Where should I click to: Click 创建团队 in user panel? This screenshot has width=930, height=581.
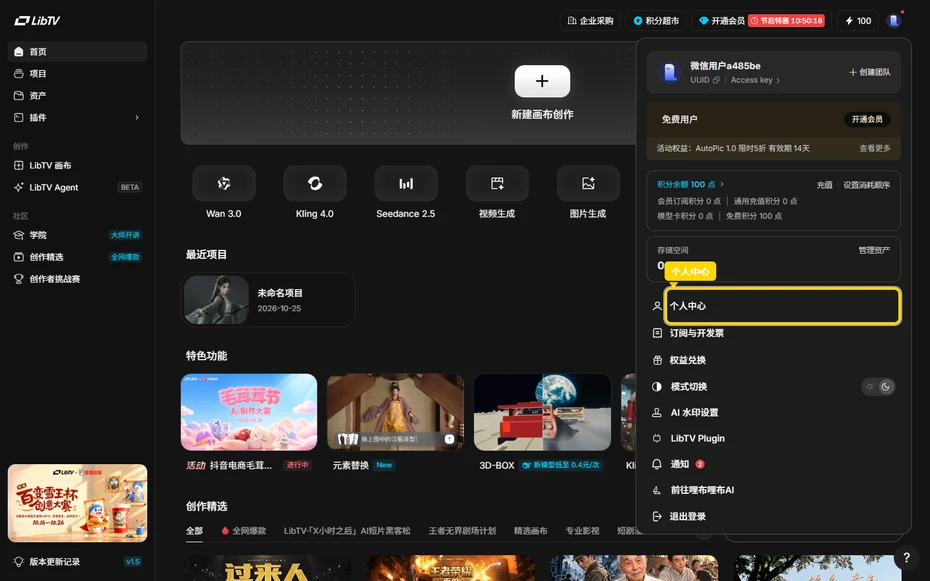click(870, 72)
